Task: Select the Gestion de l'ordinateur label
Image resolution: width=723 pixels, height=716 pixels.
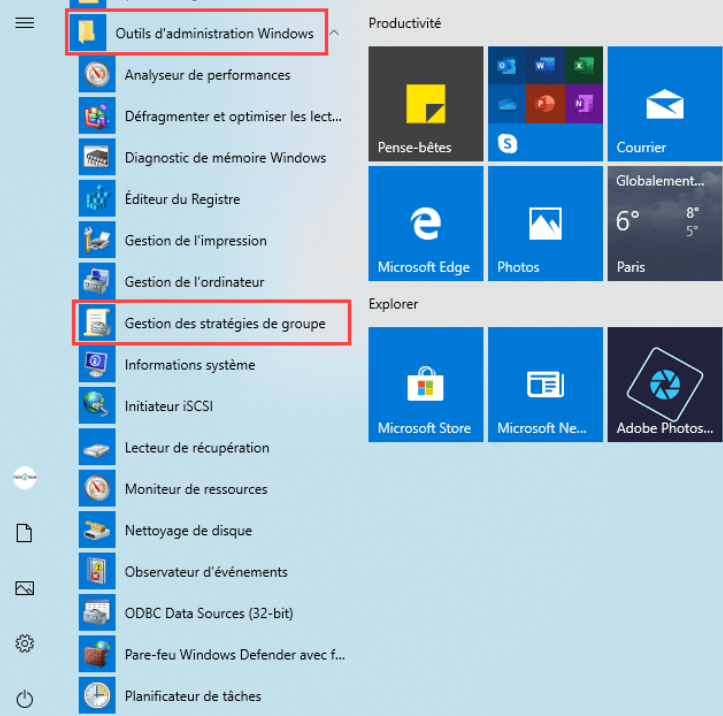Action: 195,282
